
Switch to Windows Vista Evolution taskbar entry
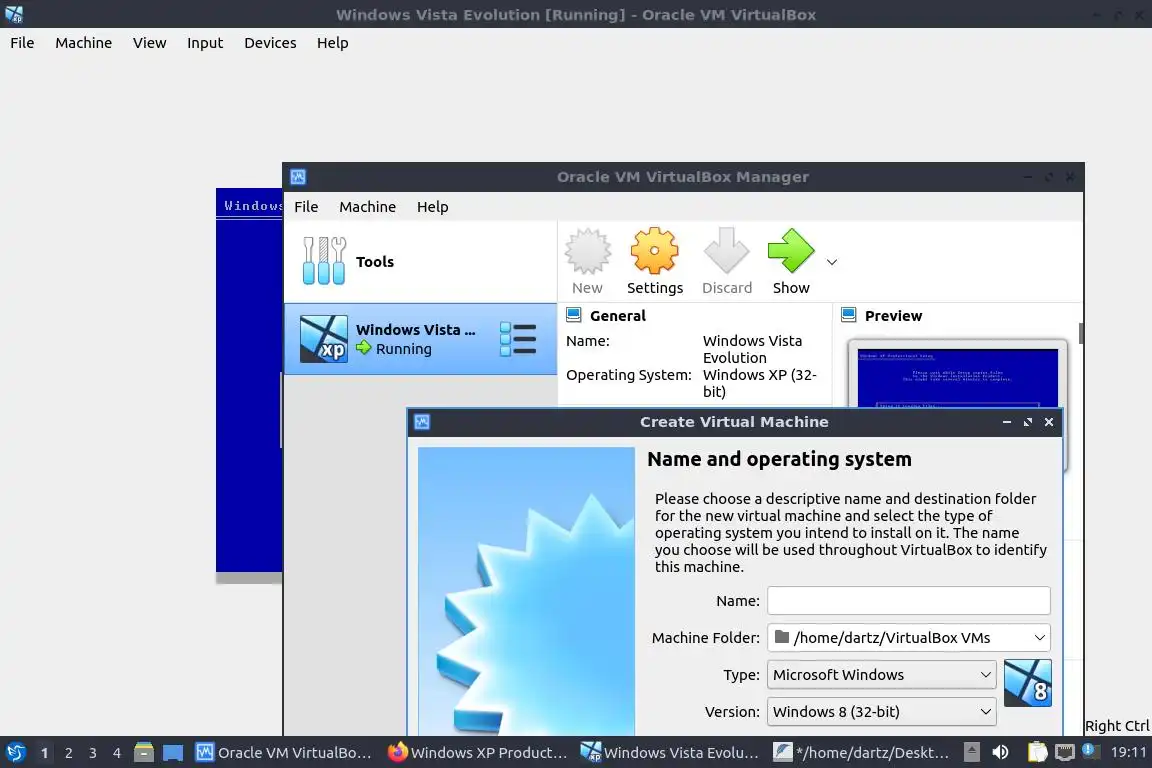[670, 753]
